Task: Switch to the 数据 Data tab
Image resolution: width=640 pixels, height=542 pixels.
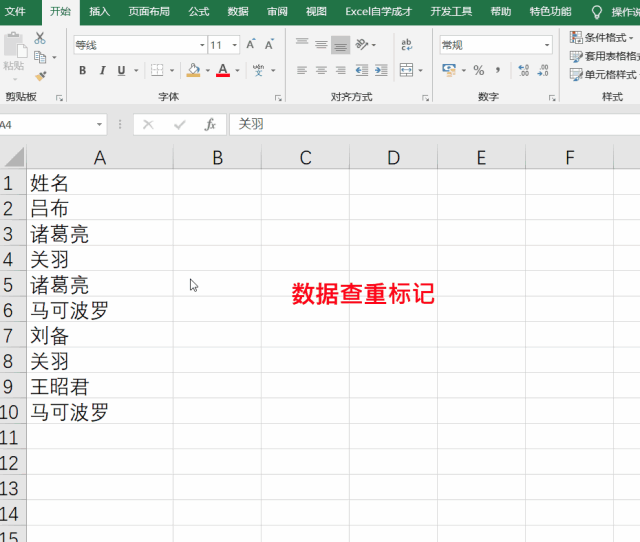Action: (x=238, y=11)
